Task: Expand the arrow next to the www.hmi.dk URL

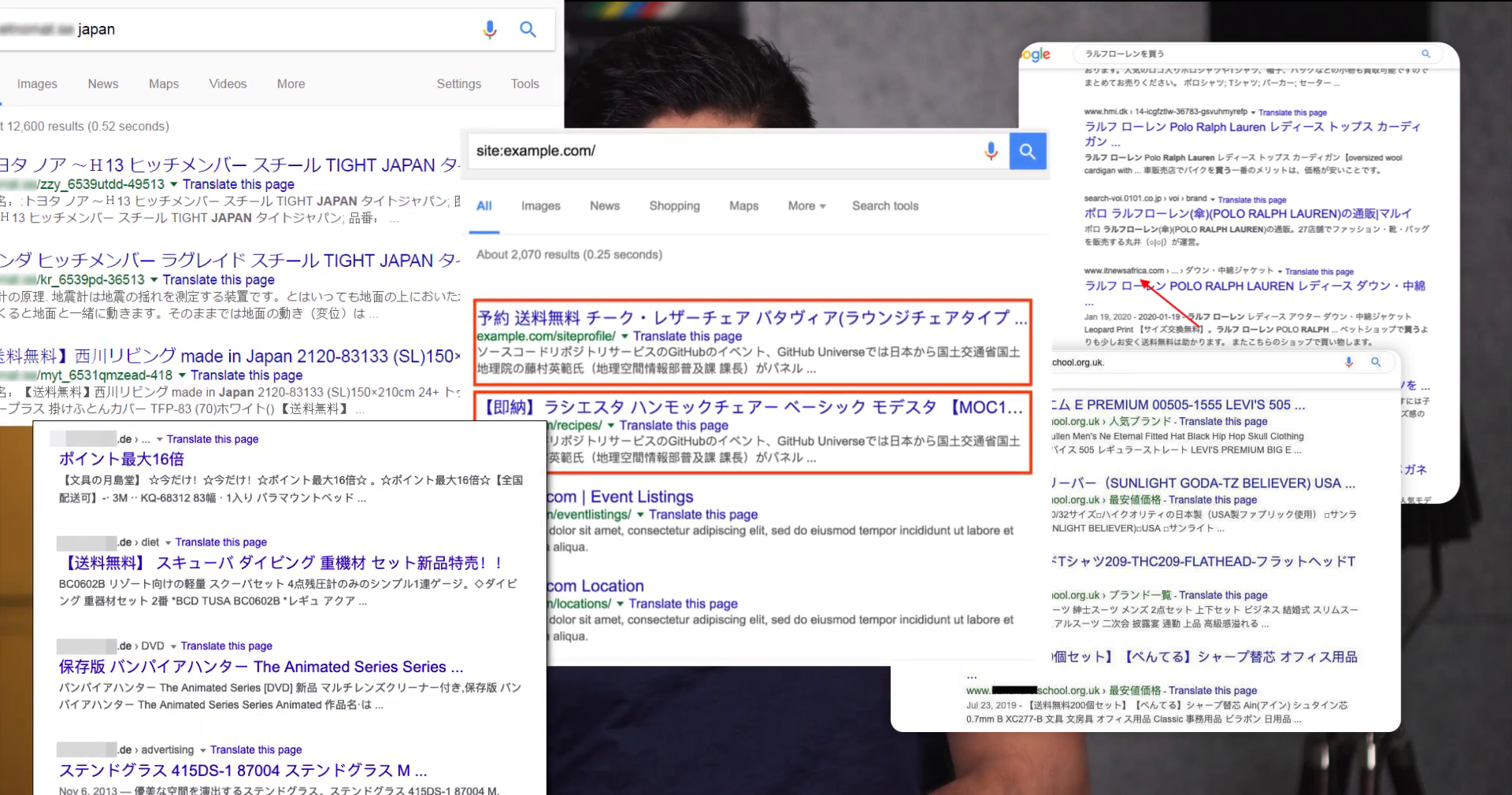Action: (x=1253, y=113)
